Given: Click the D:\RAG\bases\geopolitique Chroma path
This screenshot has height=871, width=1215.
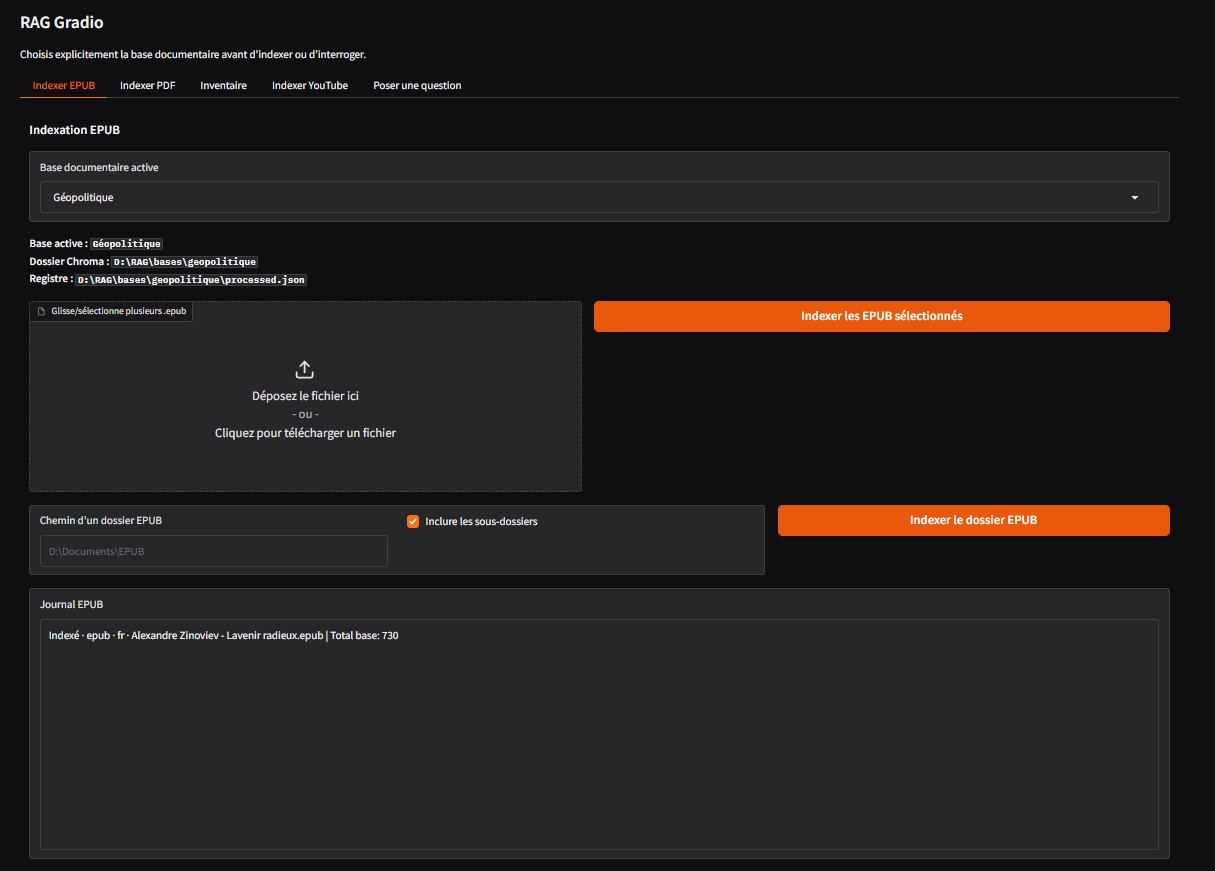Looking at the screenshot, I should (185, 262).
